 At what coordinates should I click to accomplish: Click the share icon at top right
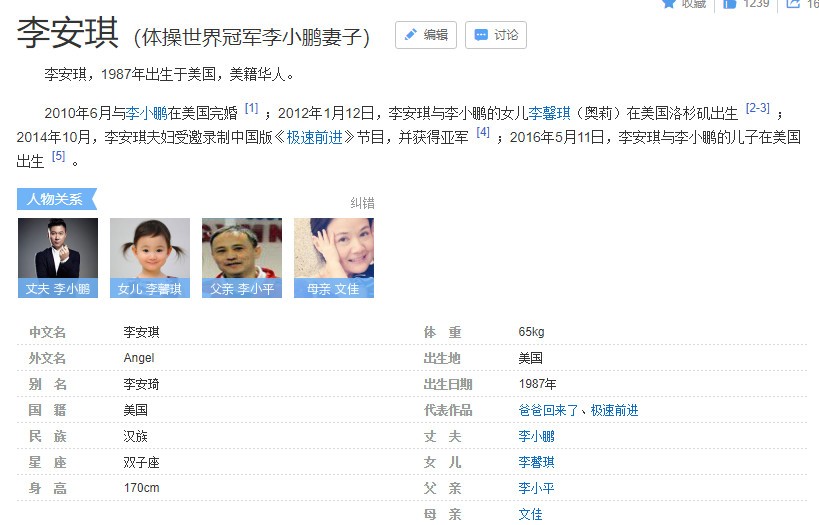coord(793,3)
